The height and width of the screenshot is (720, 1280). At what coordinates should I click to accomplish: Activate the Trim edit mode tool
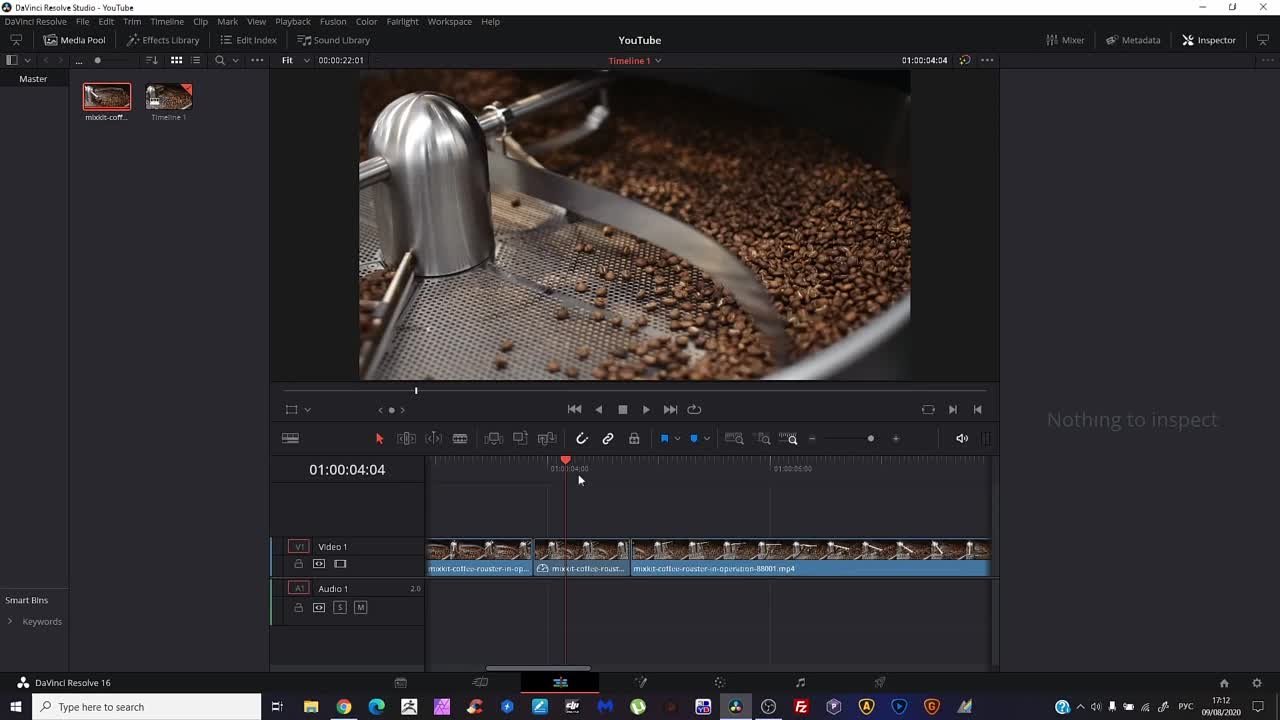(x=407, y=439)
